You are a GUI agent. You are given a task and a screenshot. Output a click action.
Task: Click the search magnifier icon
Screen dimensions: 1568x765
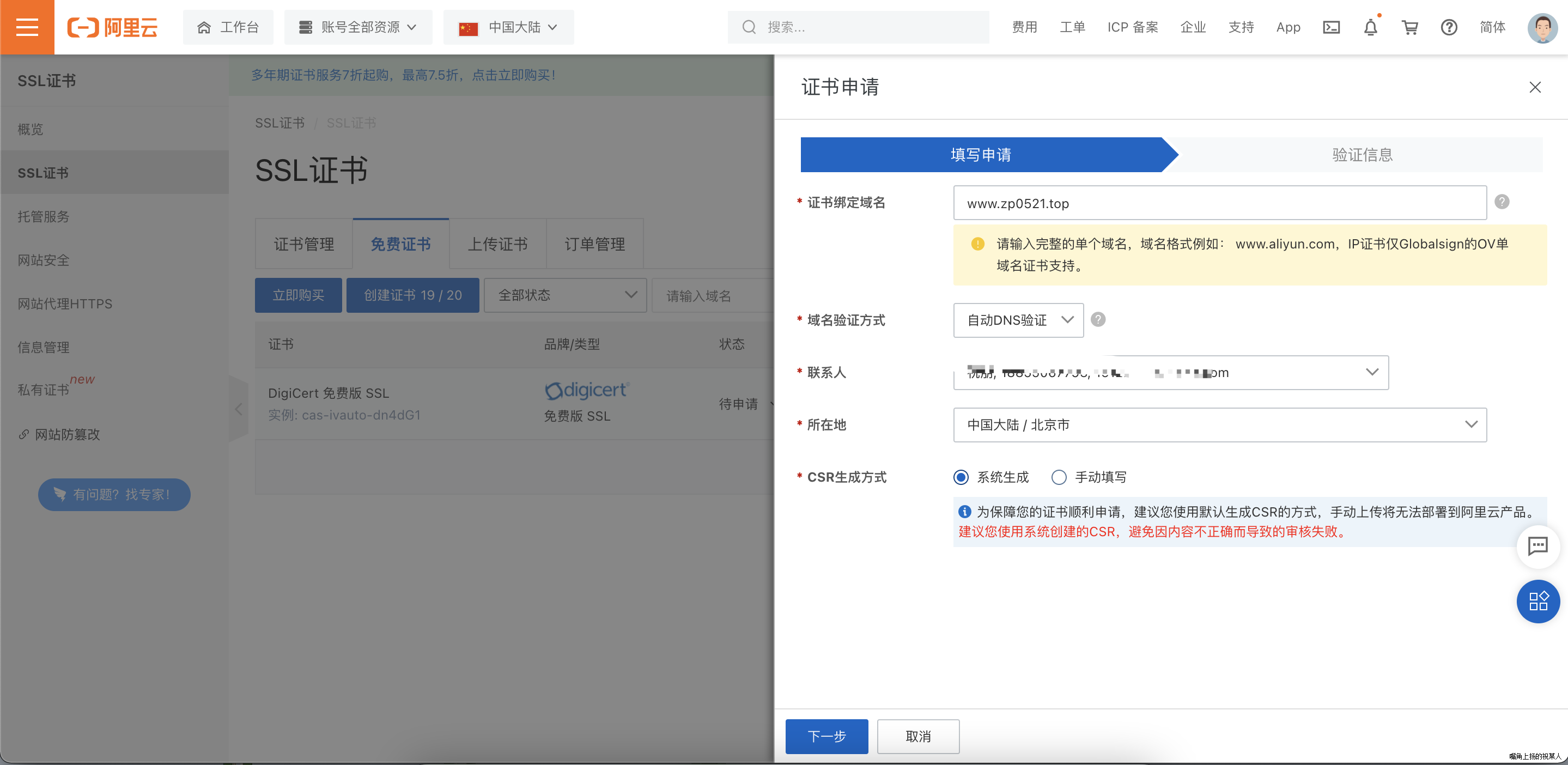[749, 27]
